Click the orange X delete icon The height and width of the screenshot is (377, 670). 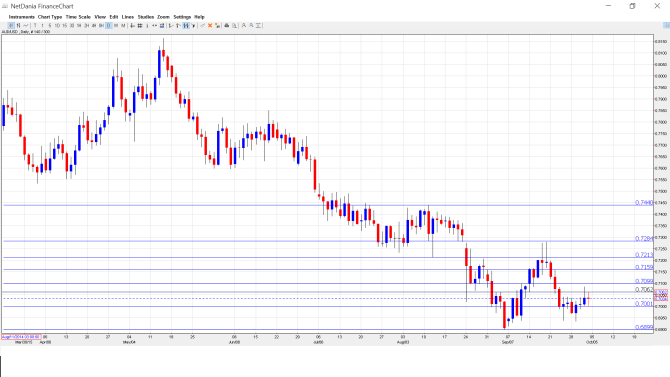coord(210,26)
